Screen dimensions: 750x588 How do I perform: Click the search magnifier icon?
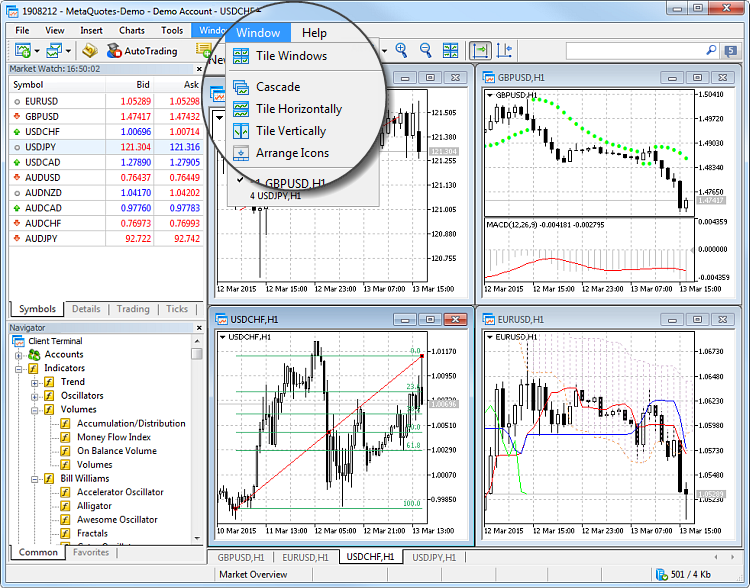711,50
